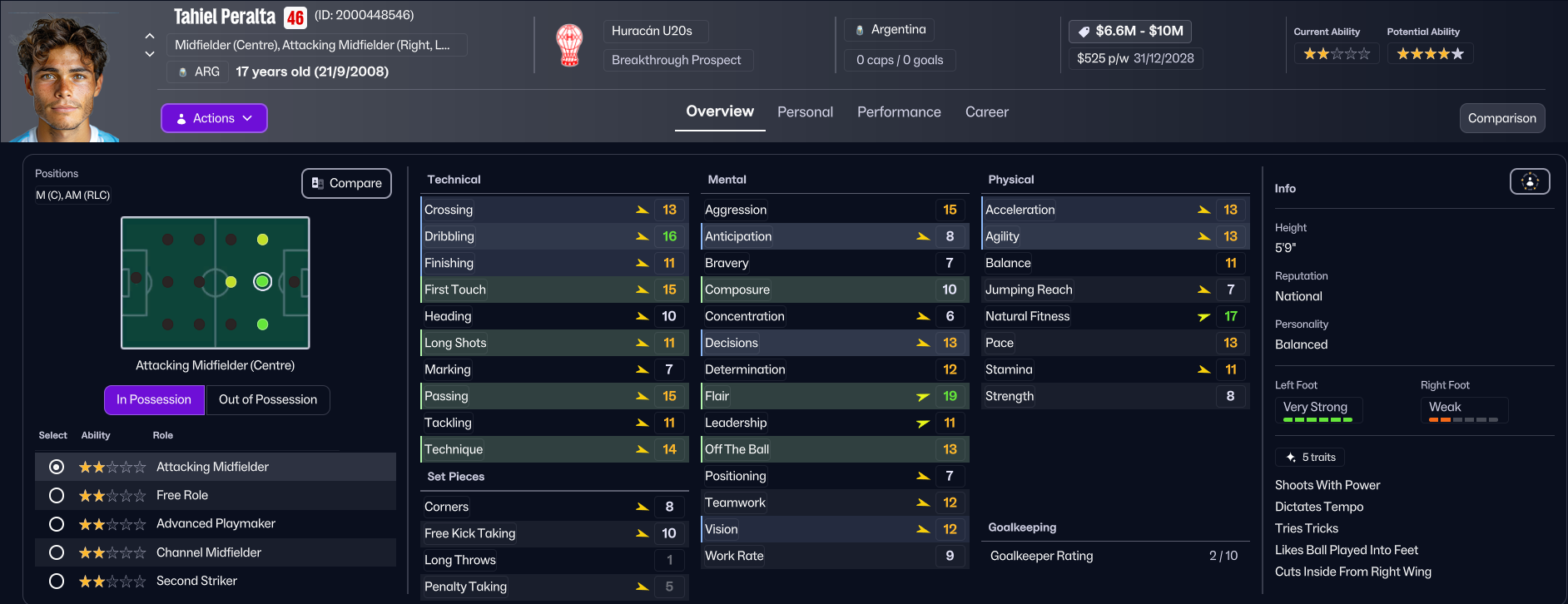
Task: Click the Flair attribute rising arrow icon
Action: (x=922, y=397)
